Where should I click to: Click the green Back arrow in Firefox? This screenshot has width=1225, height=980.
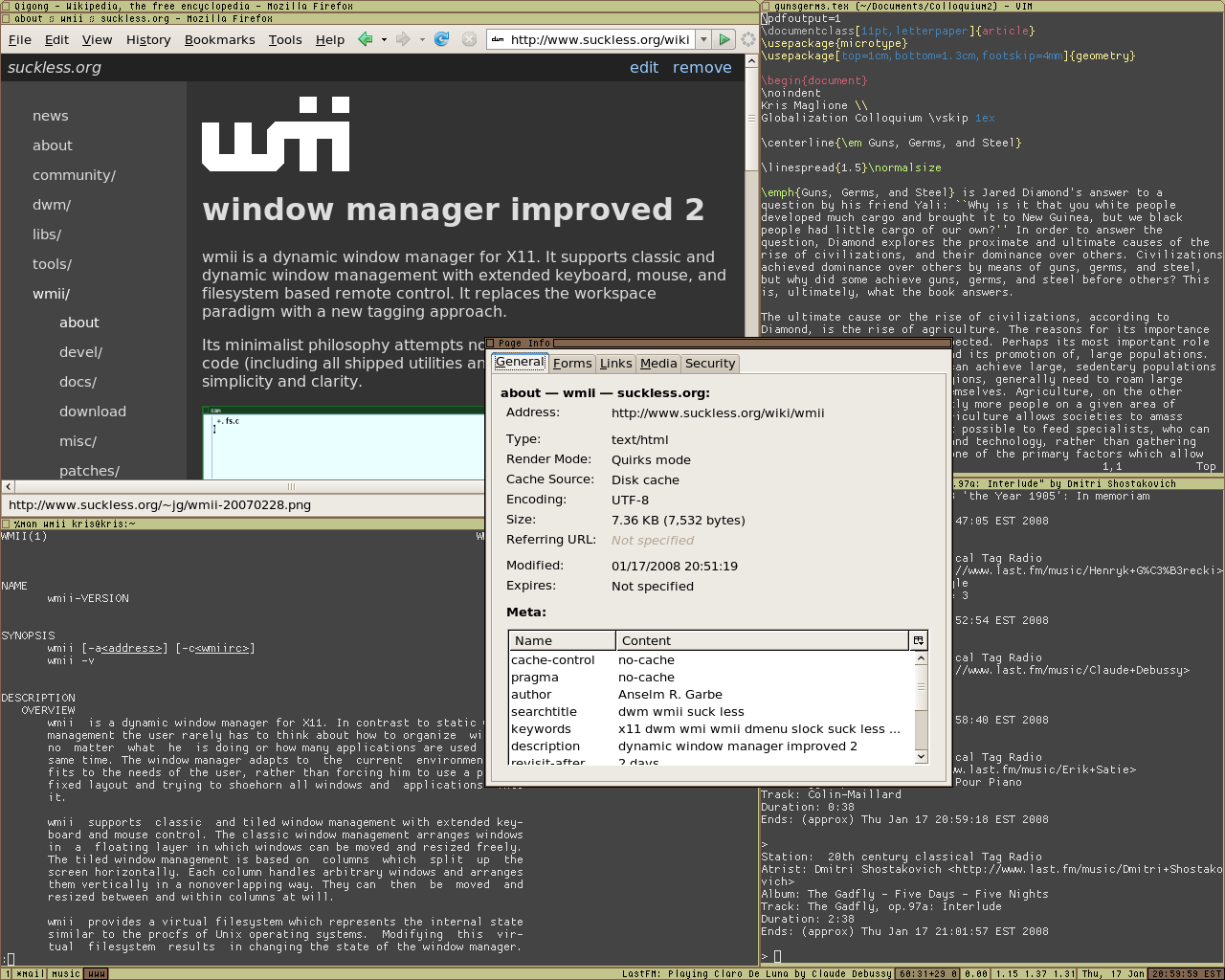coord(365,39)
